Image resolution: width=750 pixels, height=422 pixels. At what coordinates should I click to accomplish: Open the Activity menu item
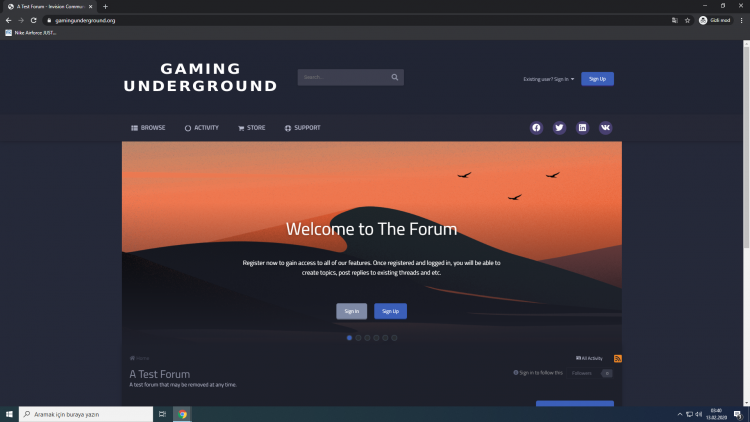[x=201, y=128]
